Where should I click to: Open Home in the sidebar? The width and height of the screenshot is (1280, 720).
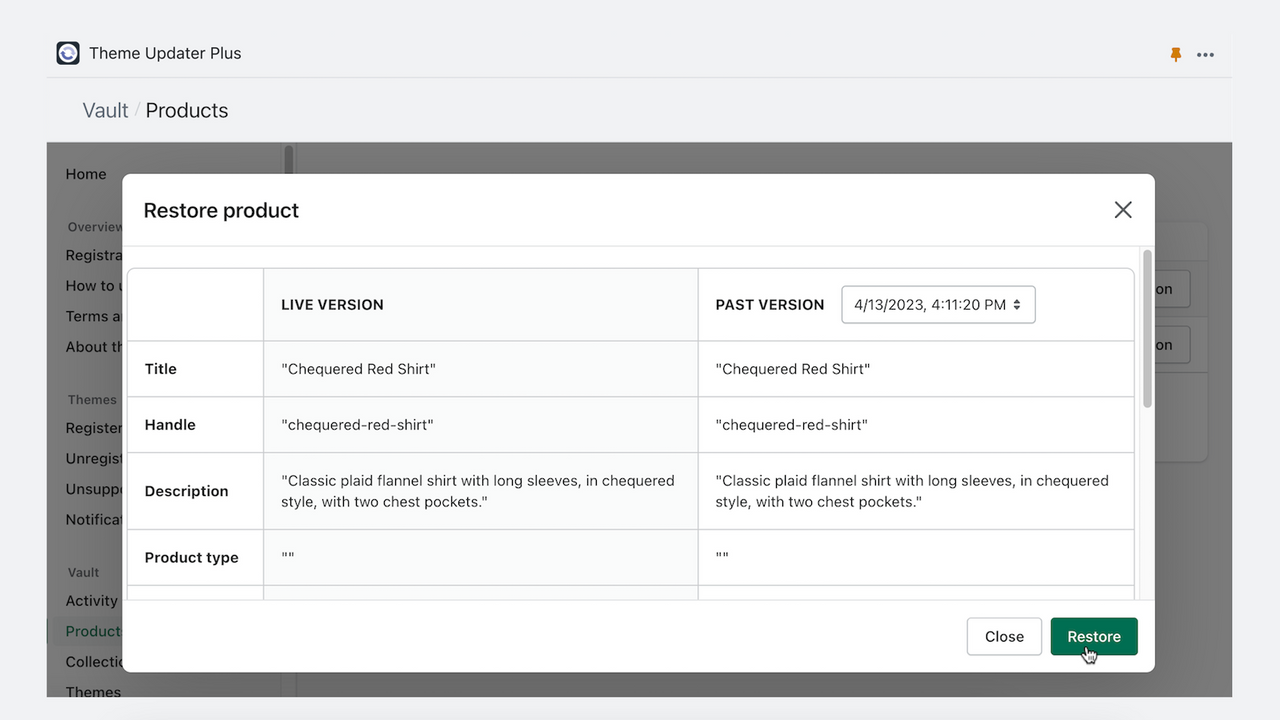pyautogui.click(x=86, y=174)
